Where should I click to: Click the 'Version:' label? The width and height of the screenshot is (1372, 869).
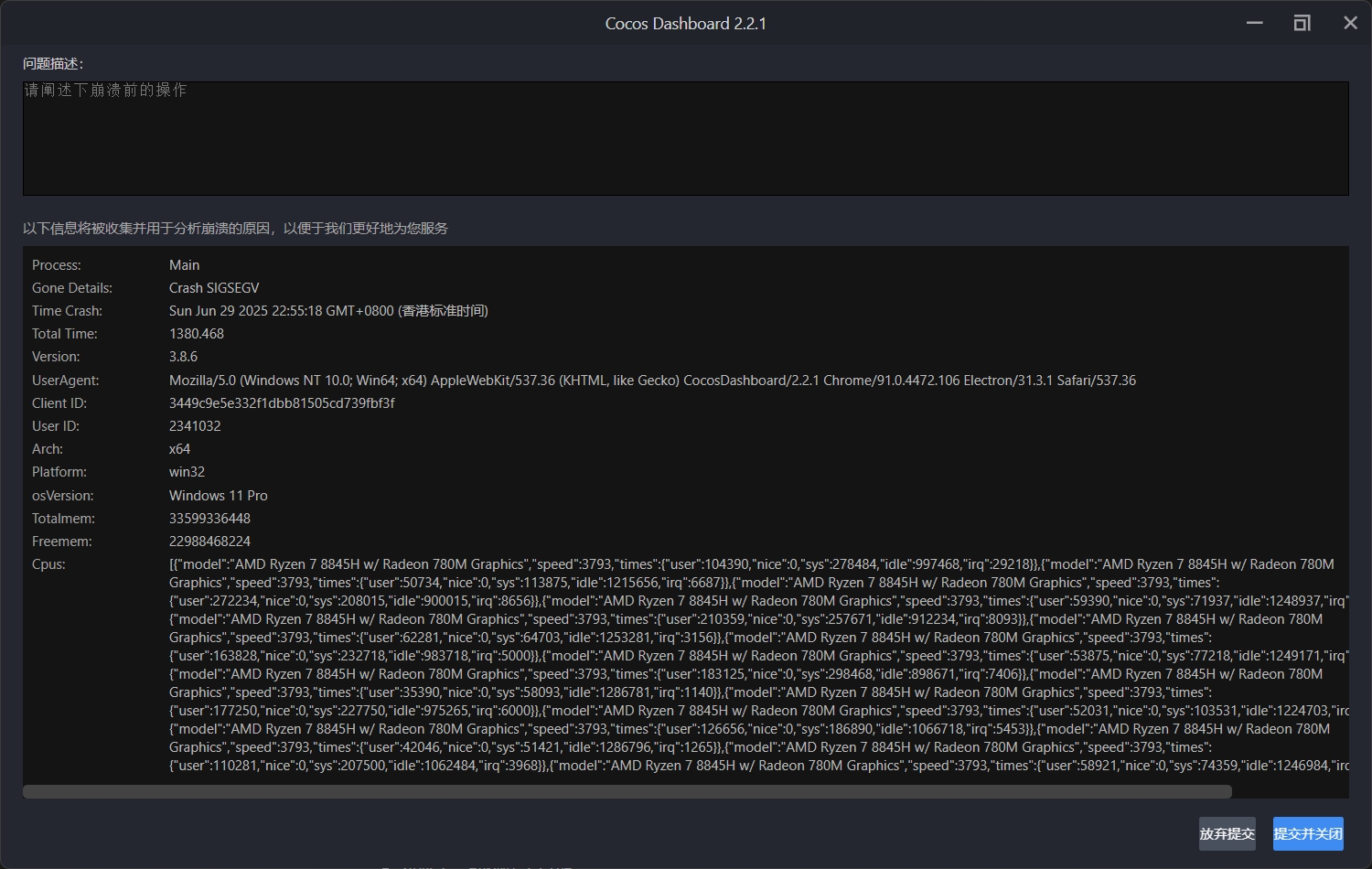click(x=56, y=357)
